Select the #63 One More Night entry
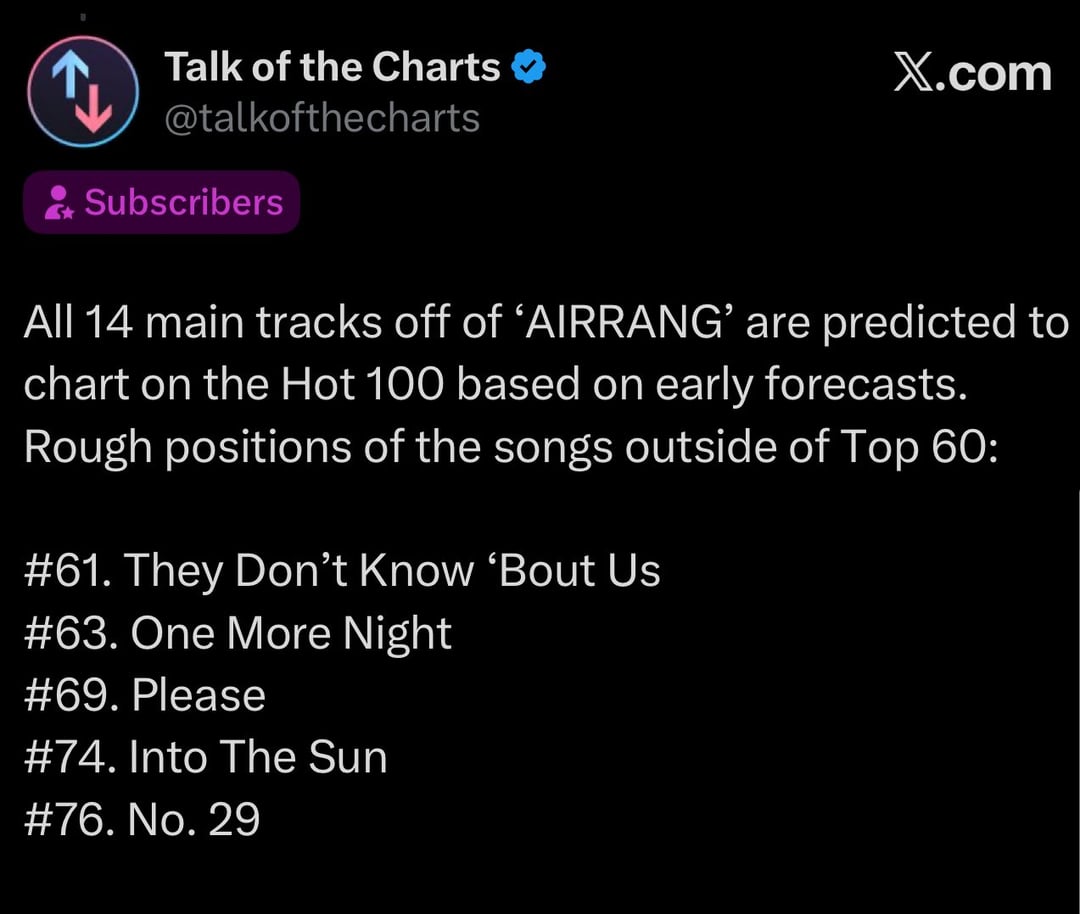The height and width of the screenshot is (914, 1080). (237, 633)
